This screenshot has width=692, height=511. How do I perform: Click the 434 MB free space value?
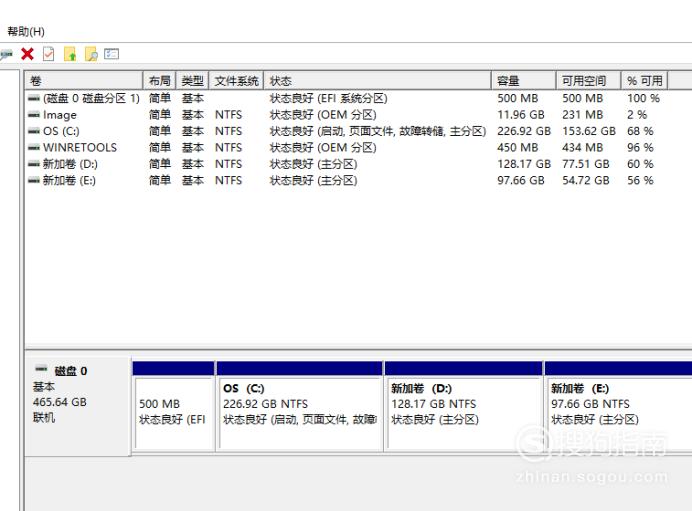(x=583, y=147)
